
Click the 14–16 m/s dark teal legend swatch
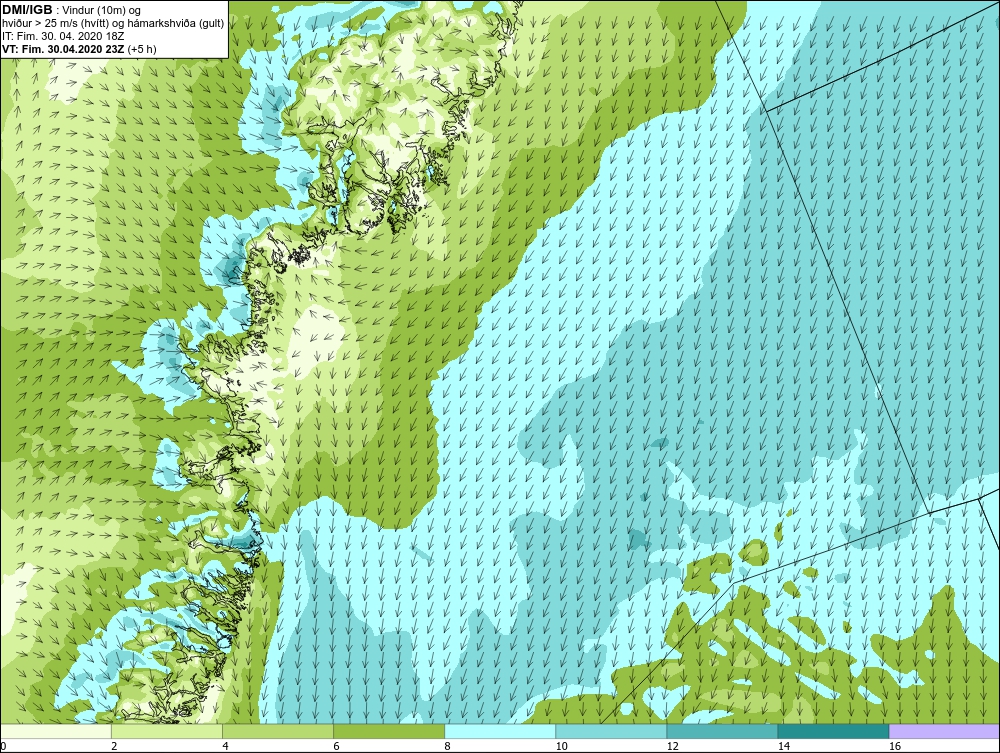[833, 731]
